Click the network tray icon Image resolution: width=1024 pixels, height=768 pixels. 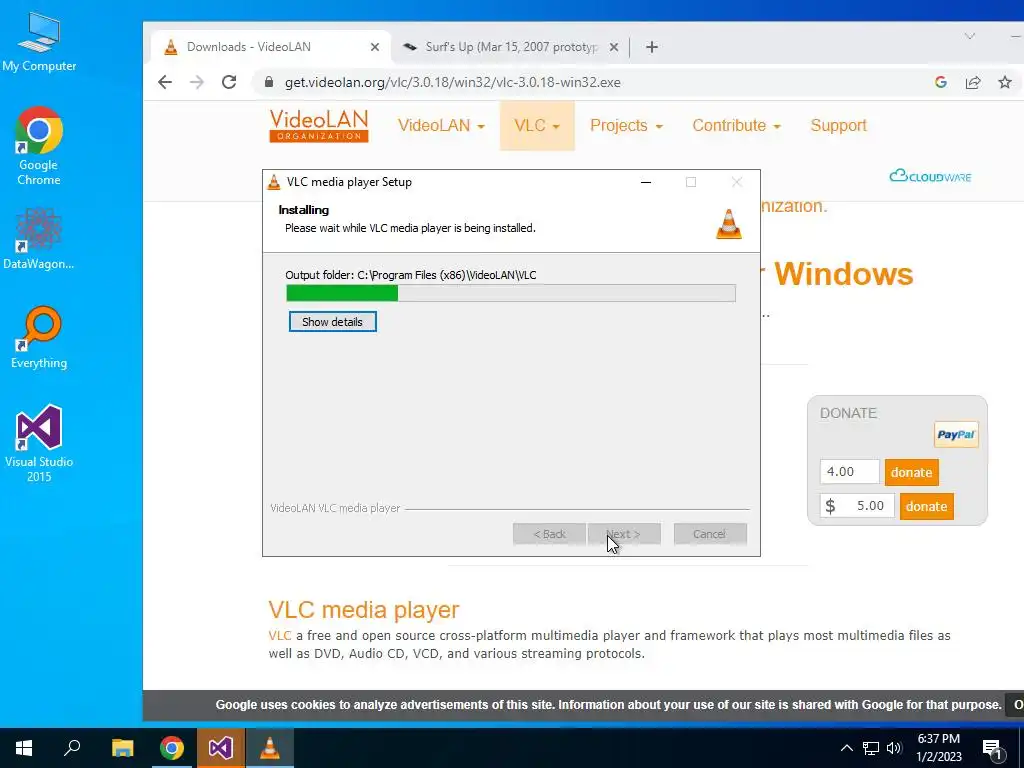(x=871, y=748)
